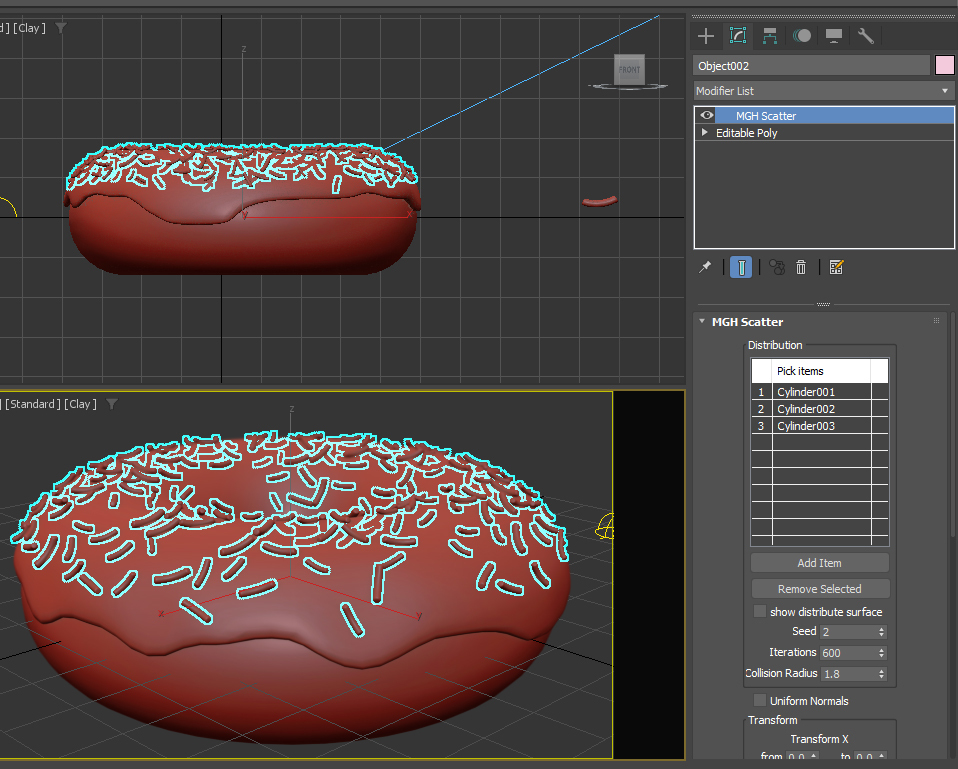Toggle MGH Scatter modifier eye visibility
The image size is (958, 769).
[707, 115]
